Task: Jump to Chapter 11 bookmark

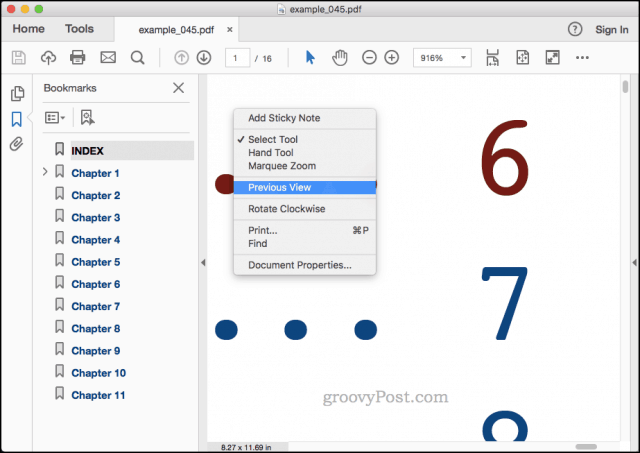Action: pos(98,395)
